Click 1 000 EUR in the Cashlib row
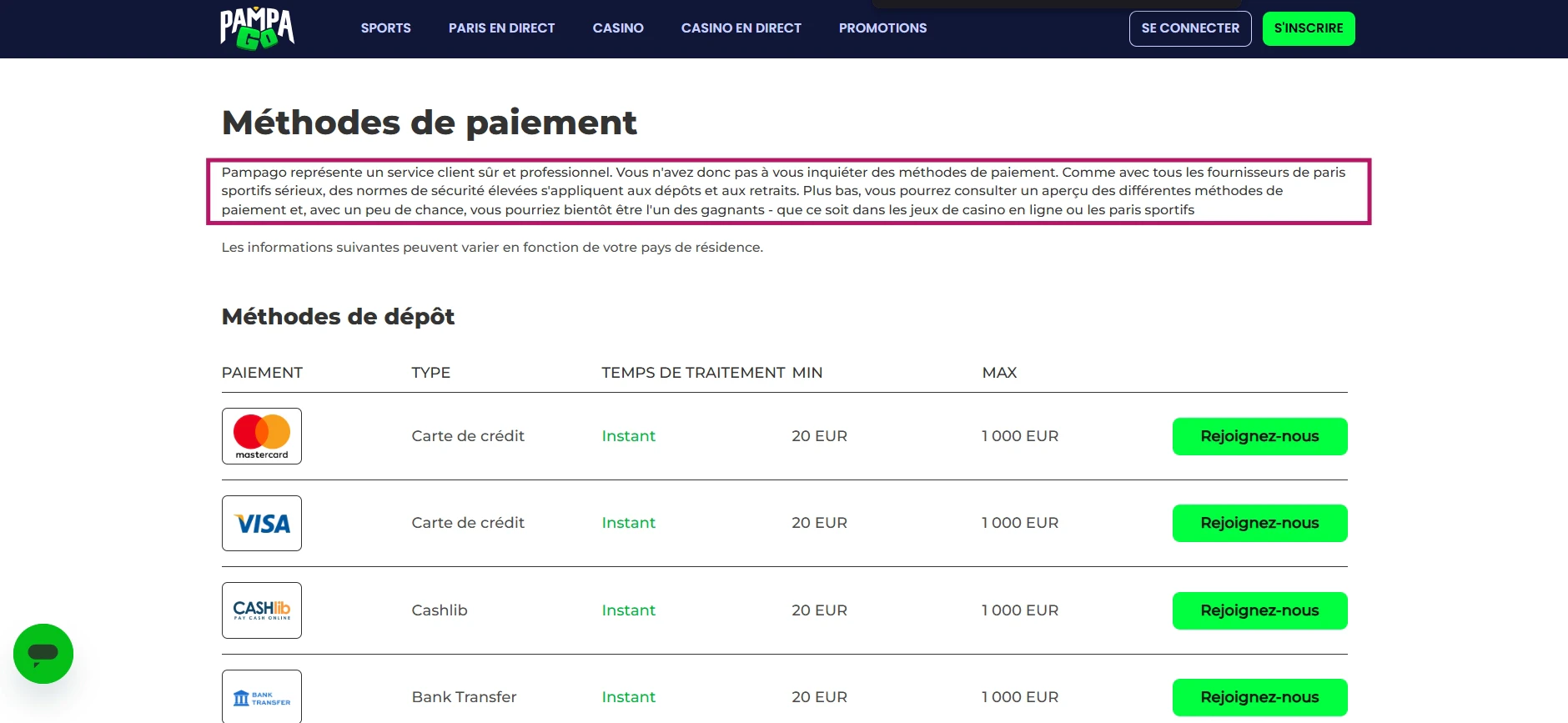This screenshot has width=1568, height=723. click(x=1020, y=610)
